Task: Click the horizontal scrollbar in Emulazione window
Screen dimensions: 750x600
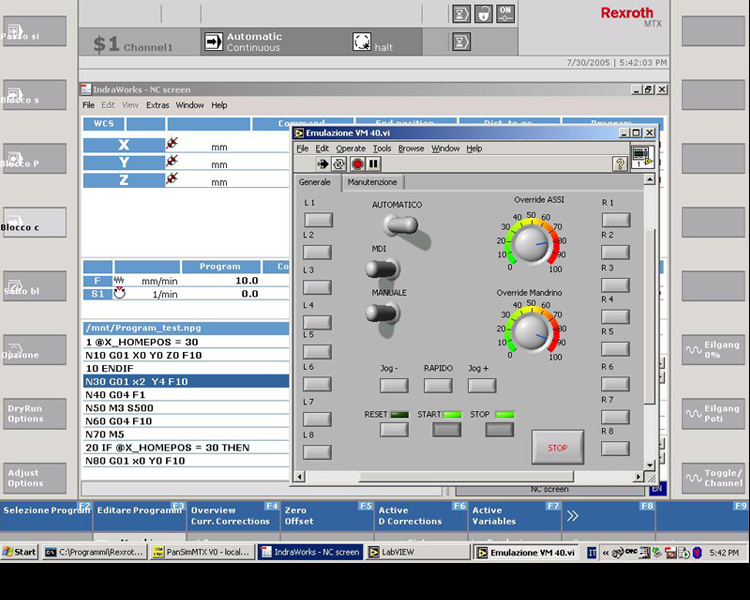Action: (x=466, y=477)
